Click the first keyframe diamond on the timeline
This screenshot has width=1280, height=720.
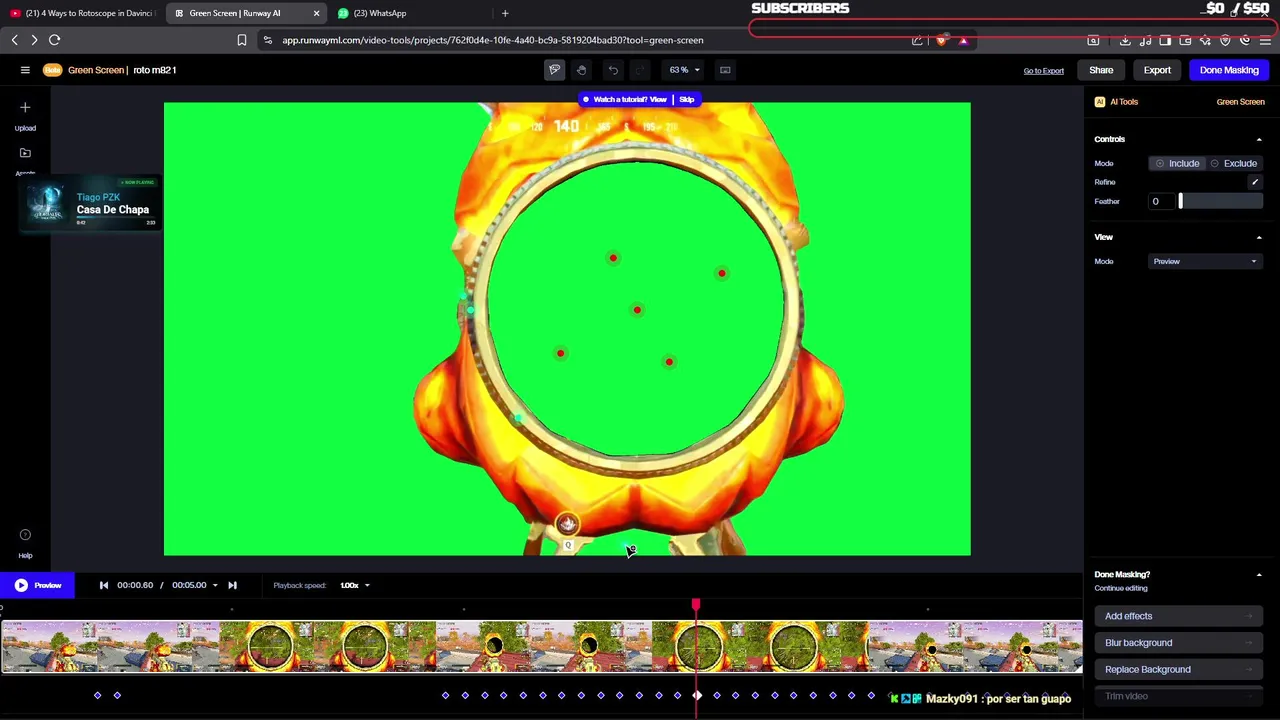(x=97, y=696)
